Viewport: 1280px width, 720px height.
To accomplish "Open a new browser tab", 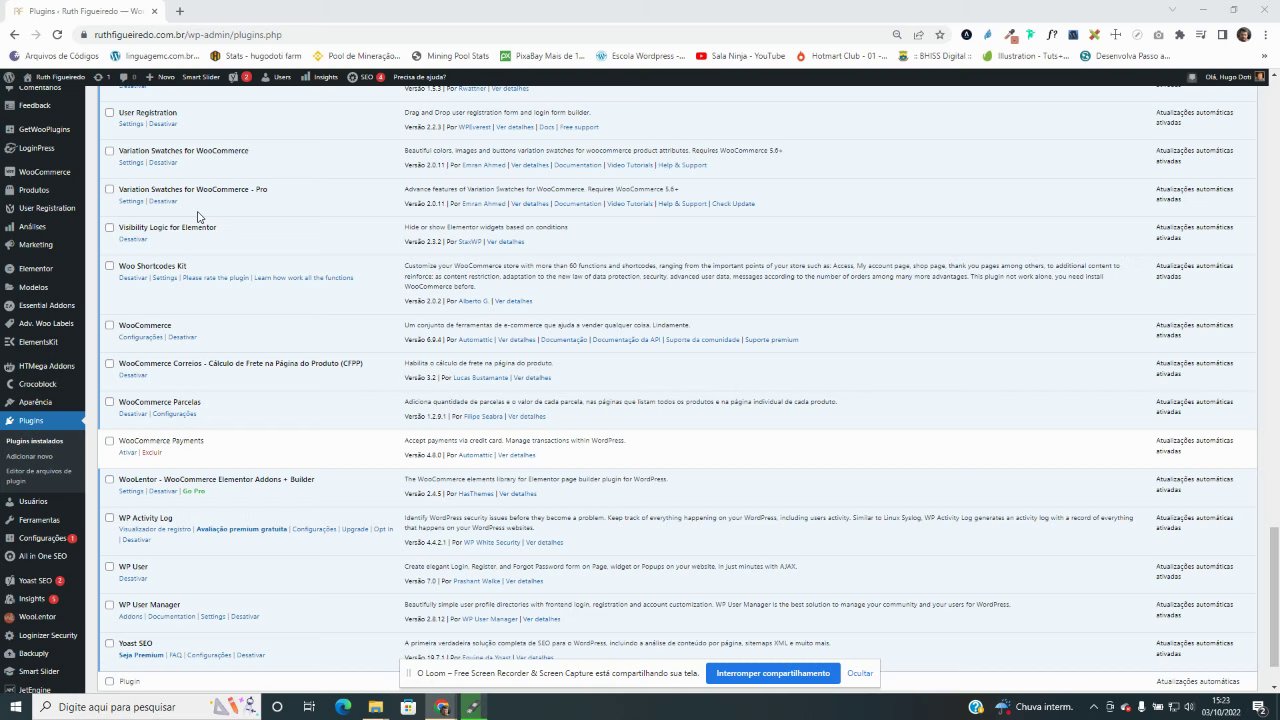I will [180, 11].
